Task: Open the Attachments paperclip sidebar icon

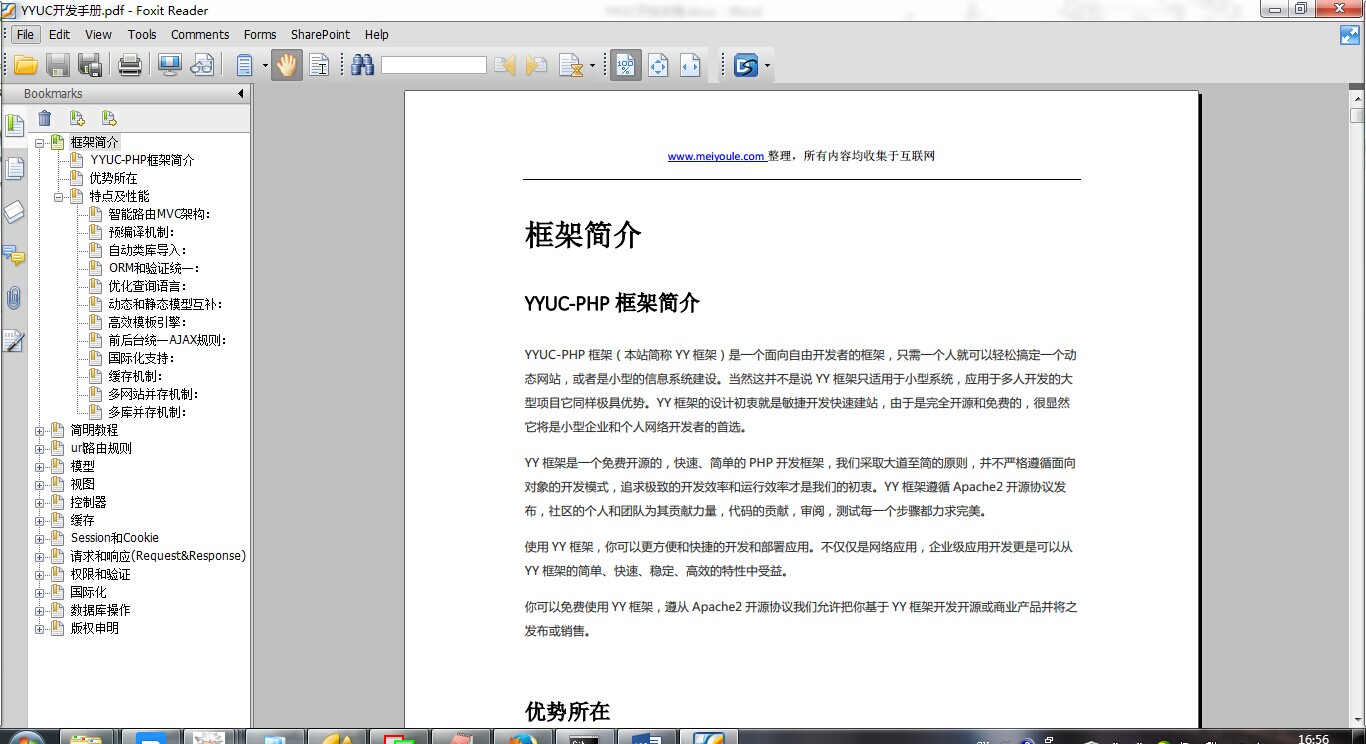Action: pos(14,298)
